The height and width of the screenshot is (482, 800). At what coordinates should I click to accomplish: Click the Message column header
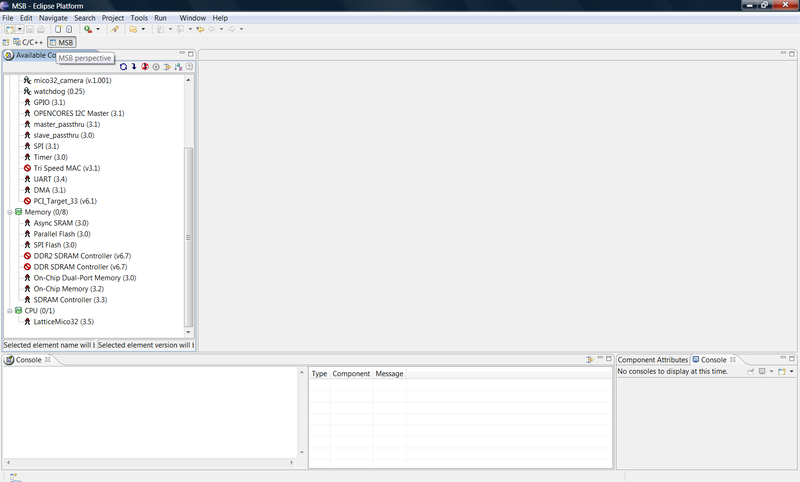pos(389,374)
